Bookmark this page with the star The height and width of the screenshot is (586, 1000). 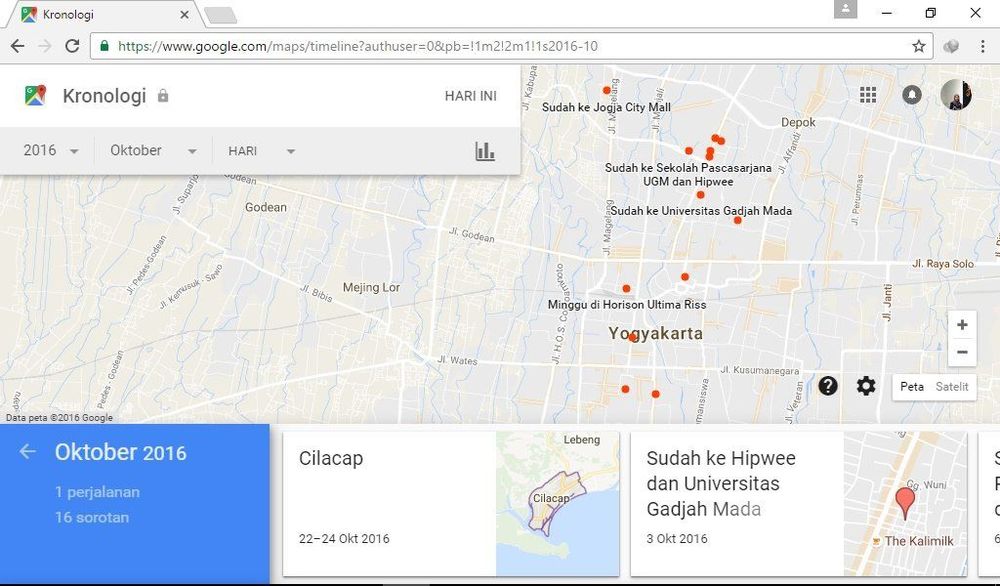tap(918, 46)
